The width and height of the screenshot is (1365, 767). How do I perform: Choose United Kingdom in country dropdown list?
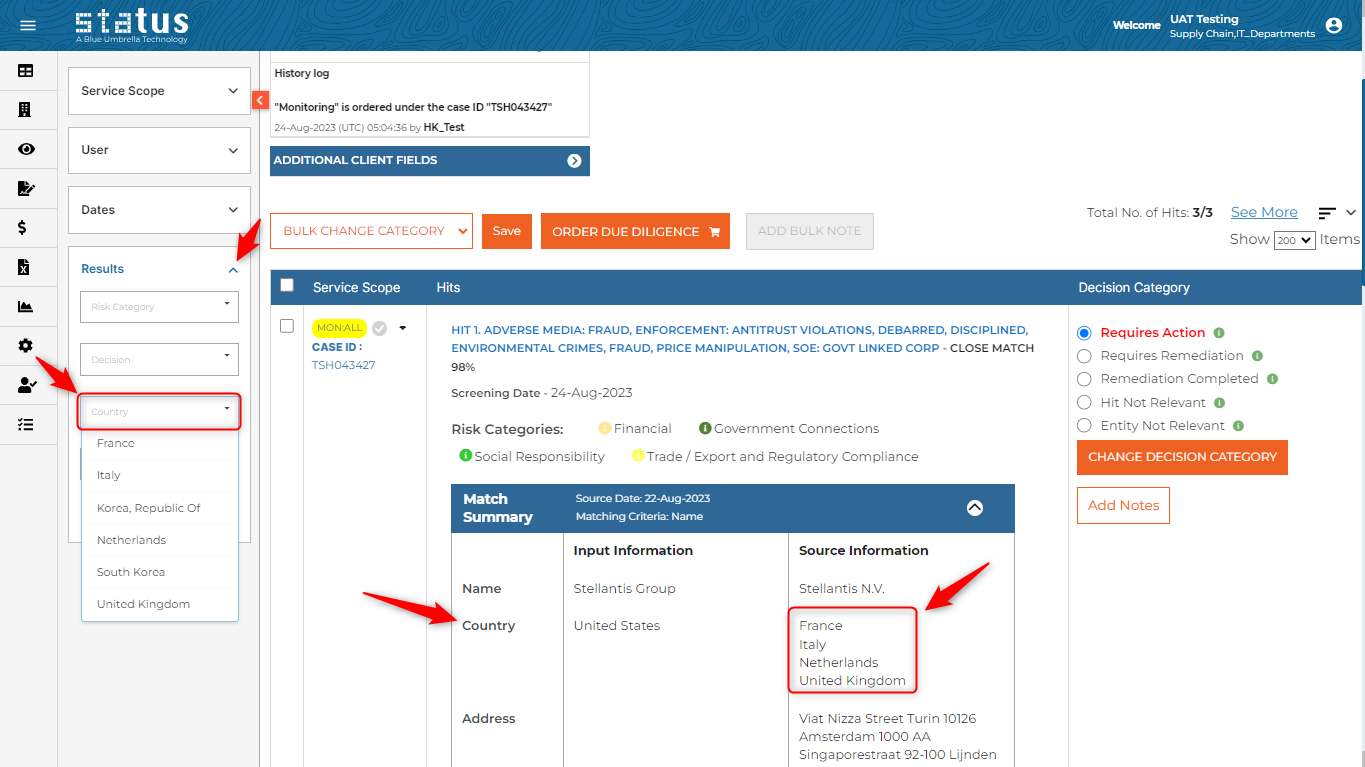[x=143, y=604]
